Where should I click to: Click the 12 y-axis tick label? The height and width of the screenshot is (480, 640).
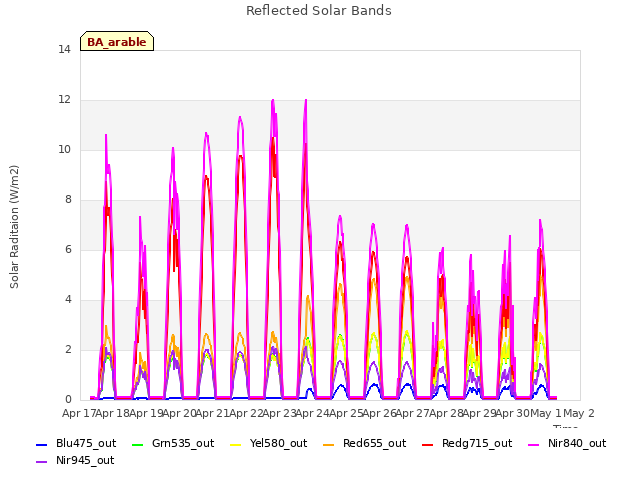[64, 99]
